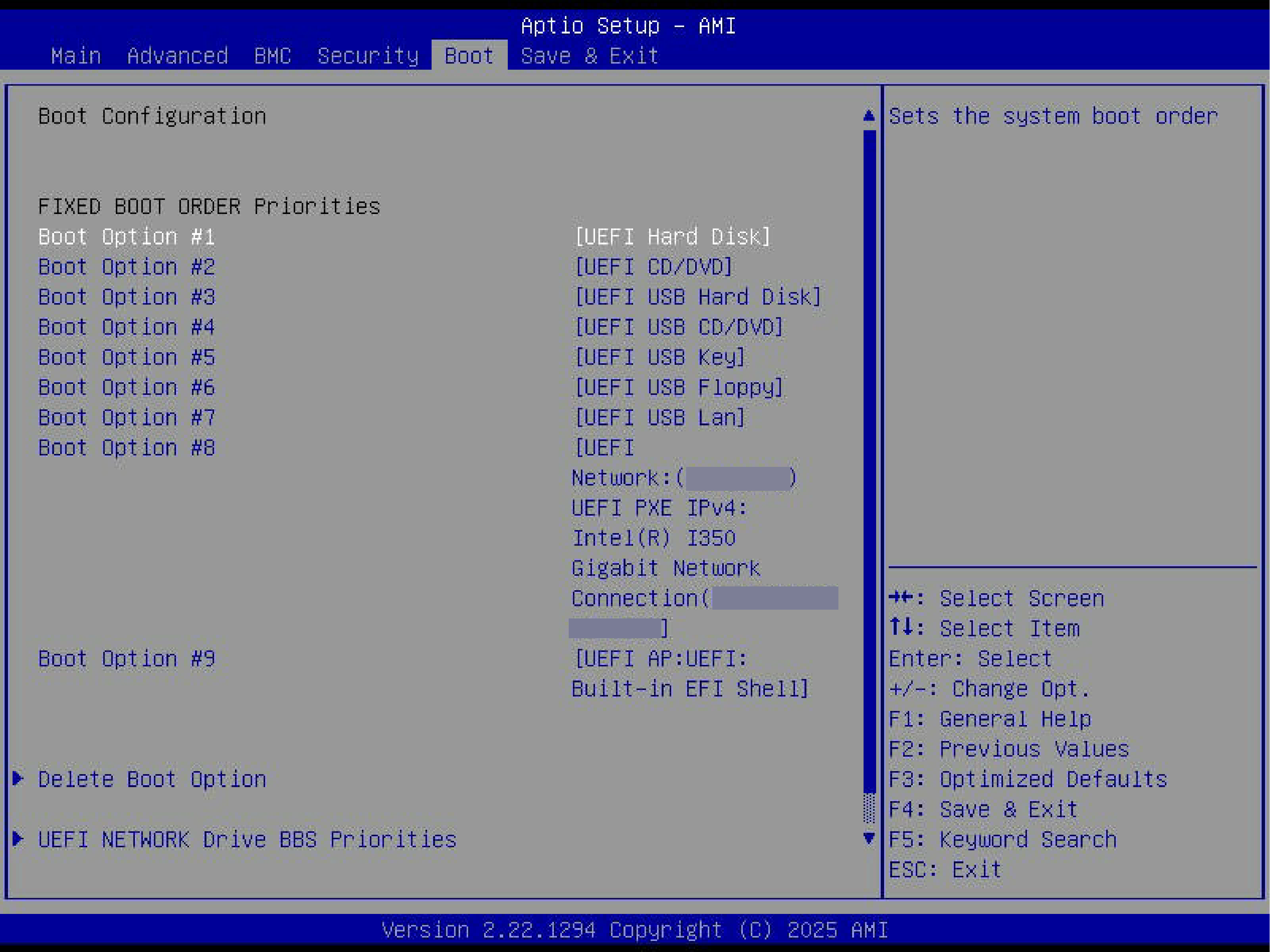Select the Boot tab
The image size is (1270, 952).
click(469, 56)
